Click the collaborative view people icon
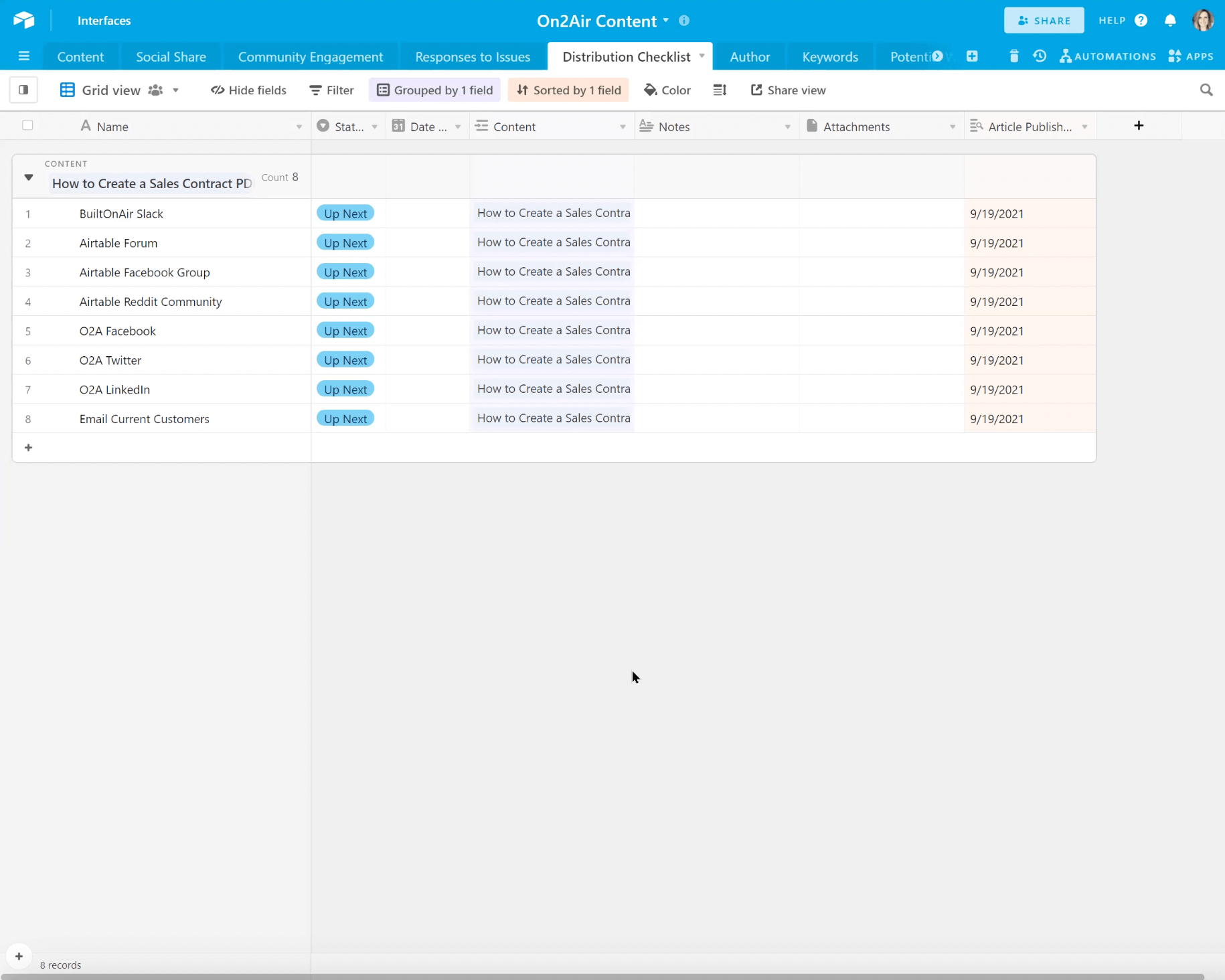 point(155,90)
